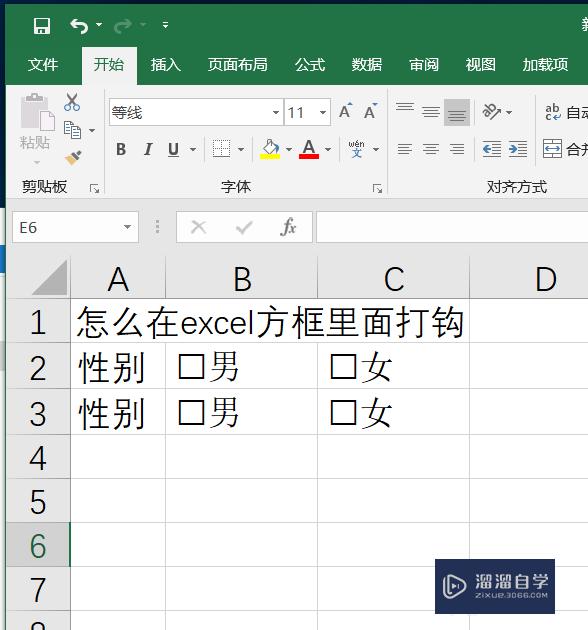Click the Format Painter brush icon

(x=73, y=158)
